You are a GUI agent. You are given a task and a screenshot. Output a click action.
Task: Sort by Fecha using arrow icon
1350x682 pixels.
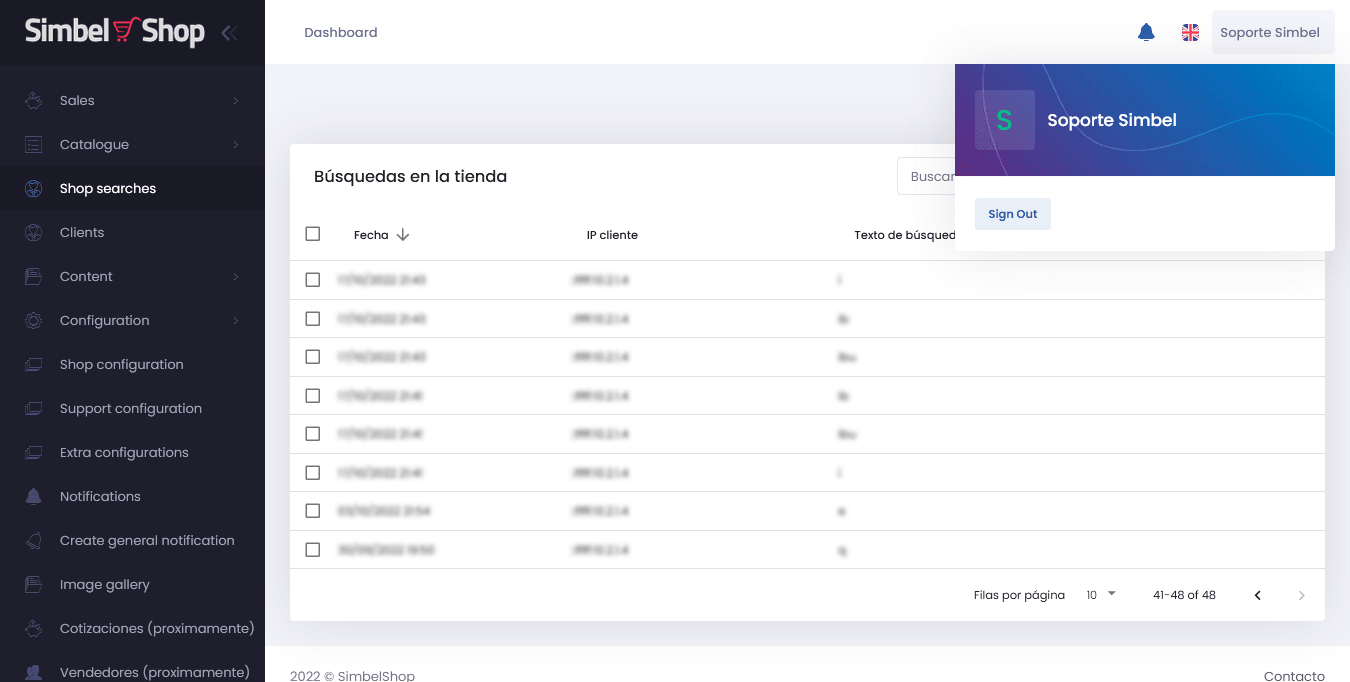403,235
